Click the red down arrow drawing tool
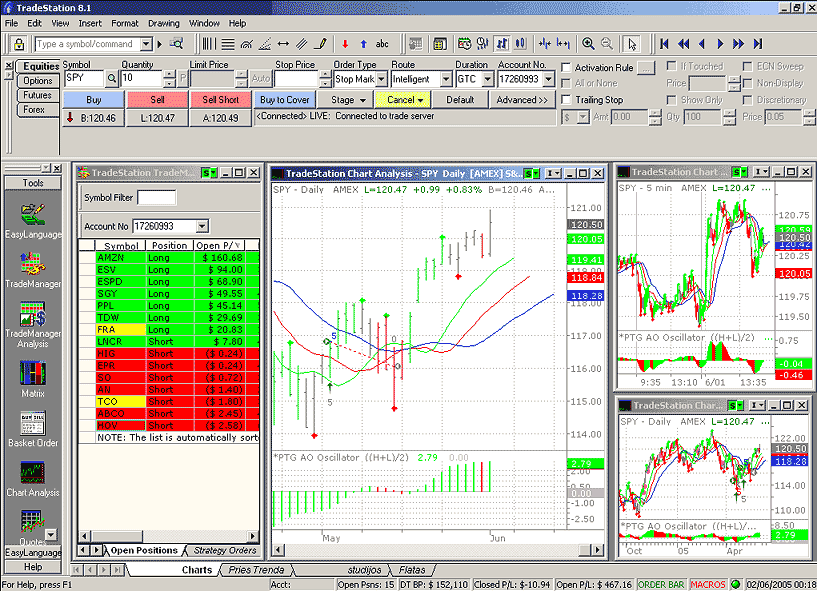This screenshot has height=591, width=817. click(345, 44)
